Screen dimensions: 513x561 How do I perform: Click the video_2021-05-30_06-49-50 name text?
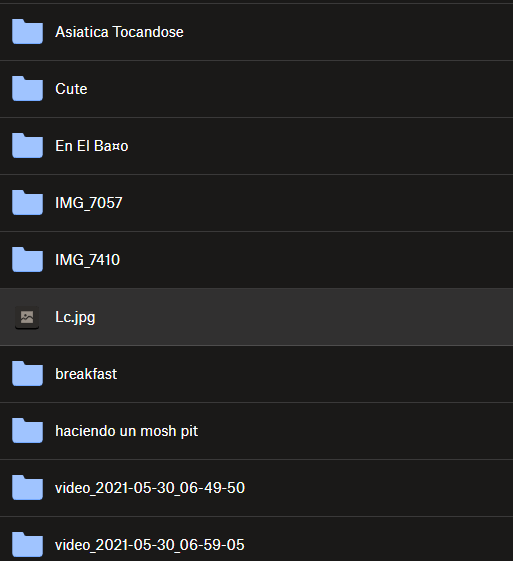click(150, 488)
